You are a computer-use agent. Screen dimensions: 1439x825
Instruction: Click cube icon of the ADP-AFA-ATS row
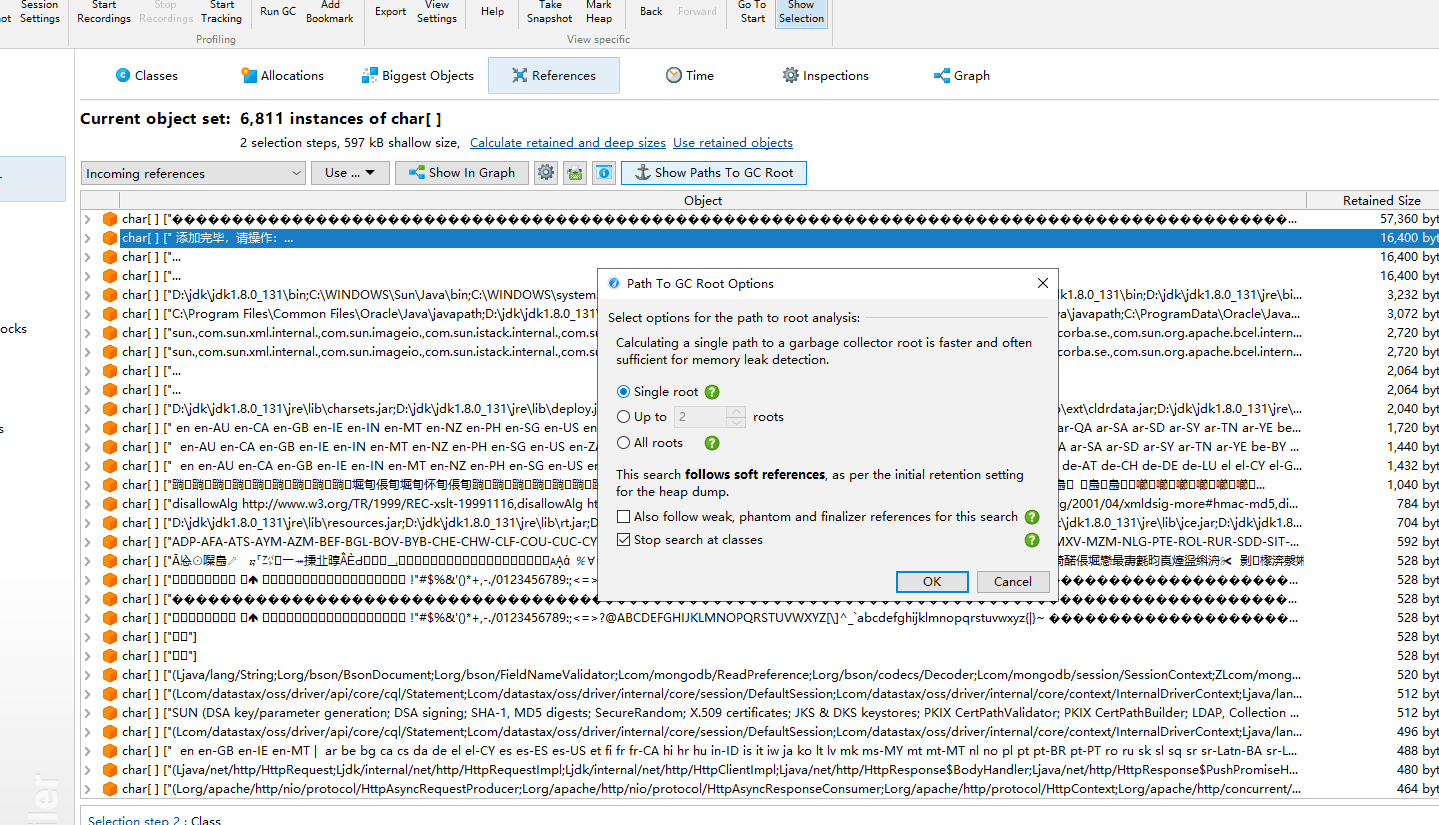pos(110,542)
